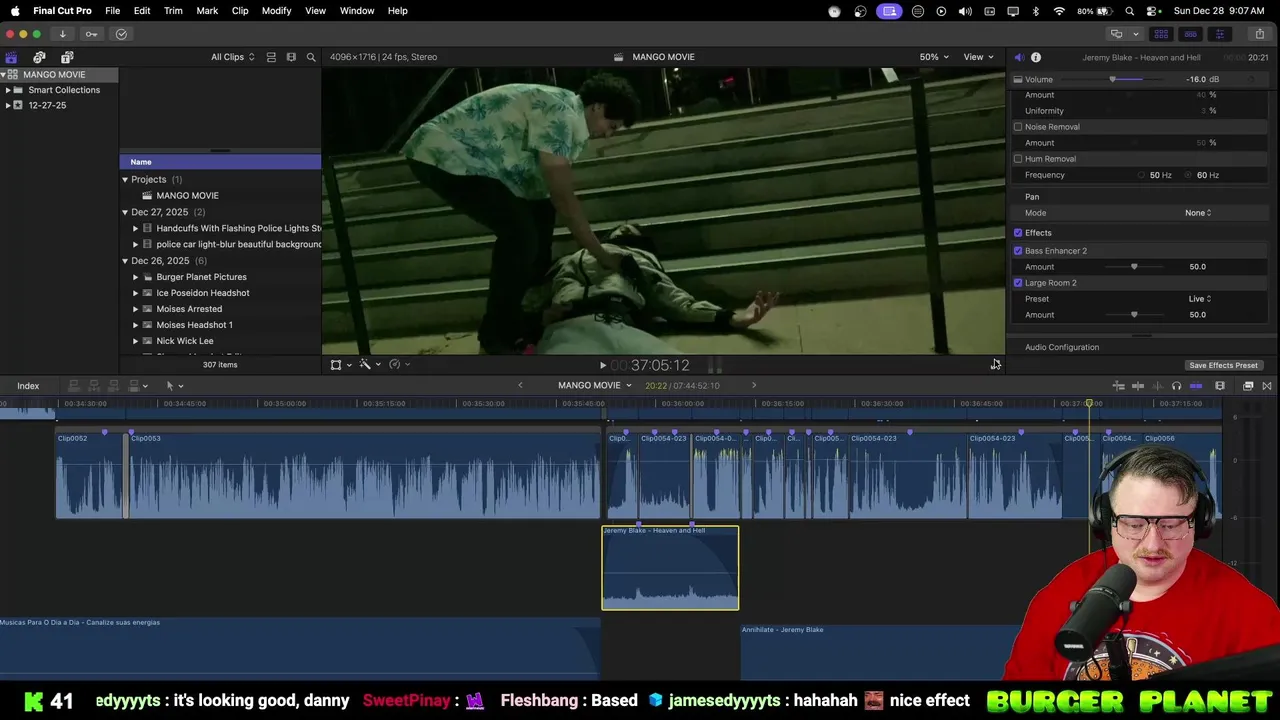The height and width of the screenshot is (720, 1280).
Task: Collapse the Dec 27, 2025 group
Action: pos(125,212)
